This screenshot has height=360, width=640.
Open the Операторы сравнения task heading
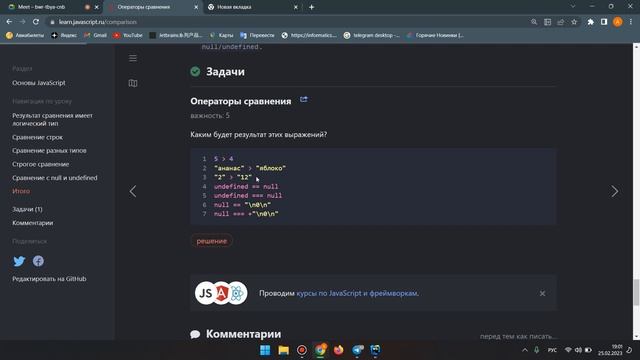tap(241, 101)
